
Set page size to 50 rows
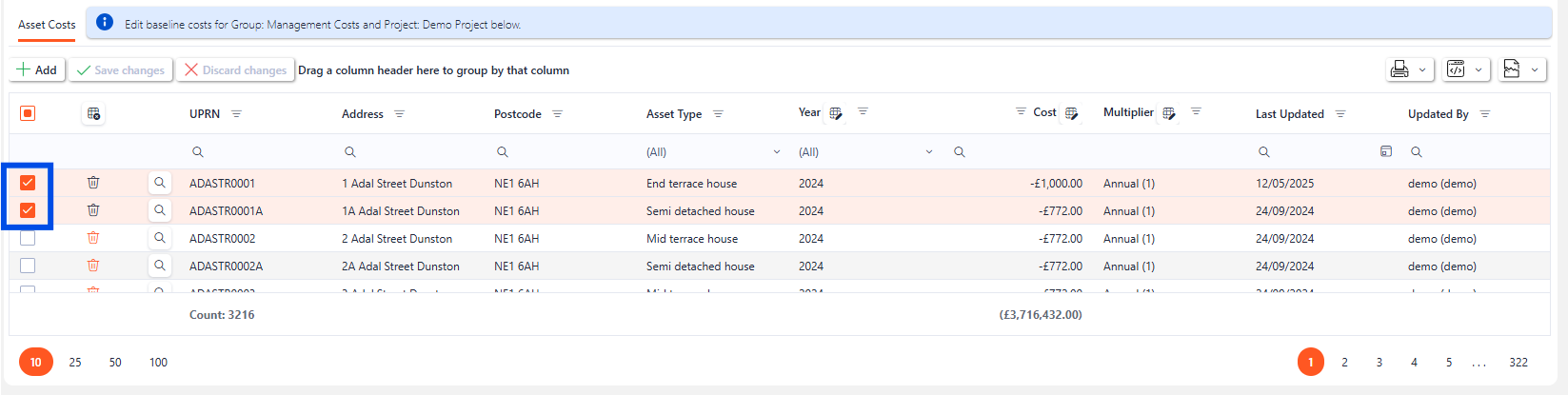(x=115, y=362)
